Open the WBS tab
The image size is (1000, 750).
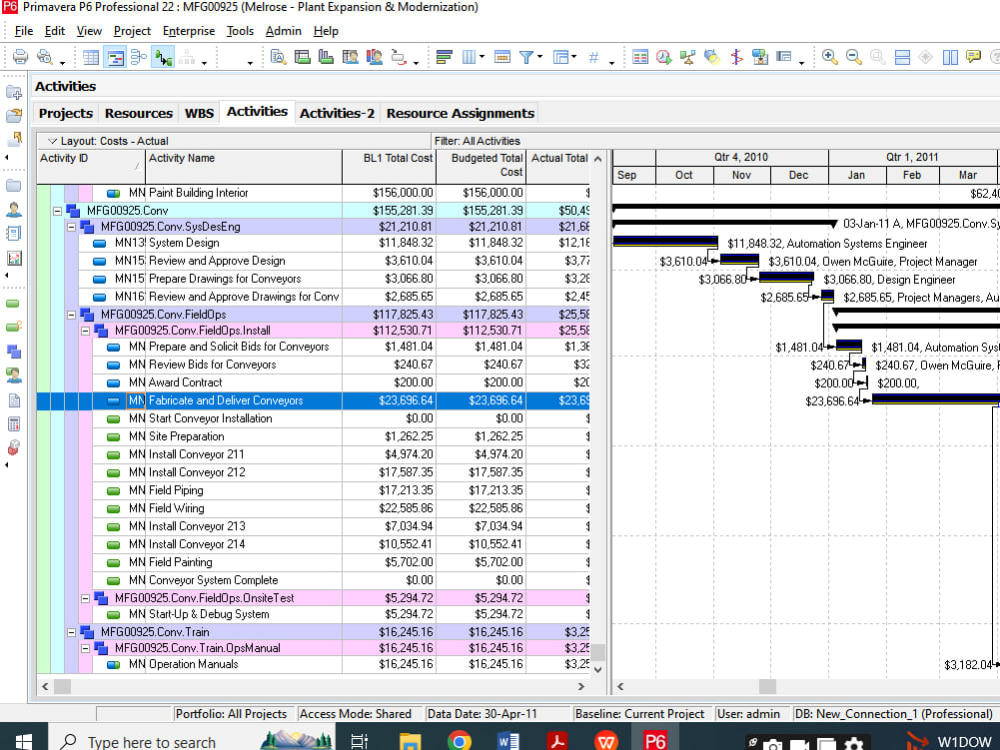tap(199, 113)
